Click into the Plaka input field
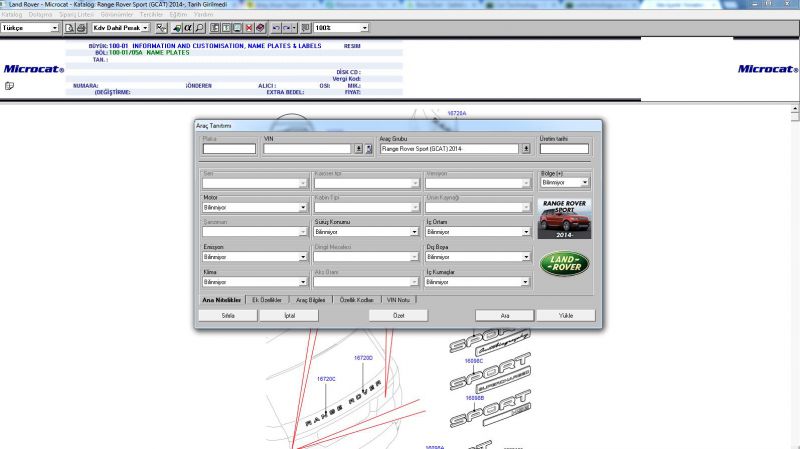Screen dimensions: 800x449 click(229, 148)
